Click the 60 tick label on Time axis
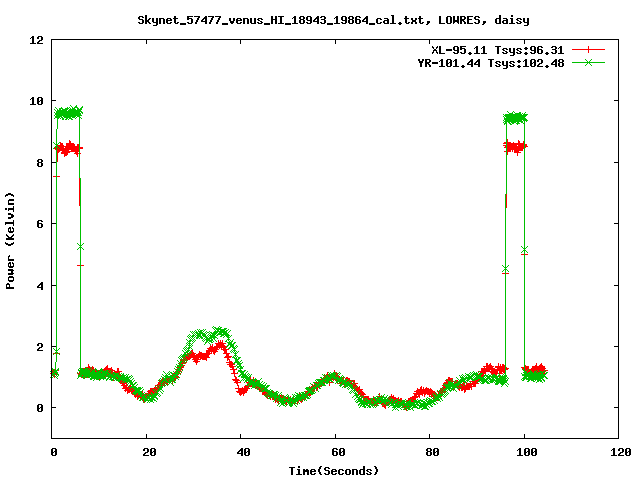Image resolution: width=640 pixels, height=480 pixels. [x=338, y=452]
